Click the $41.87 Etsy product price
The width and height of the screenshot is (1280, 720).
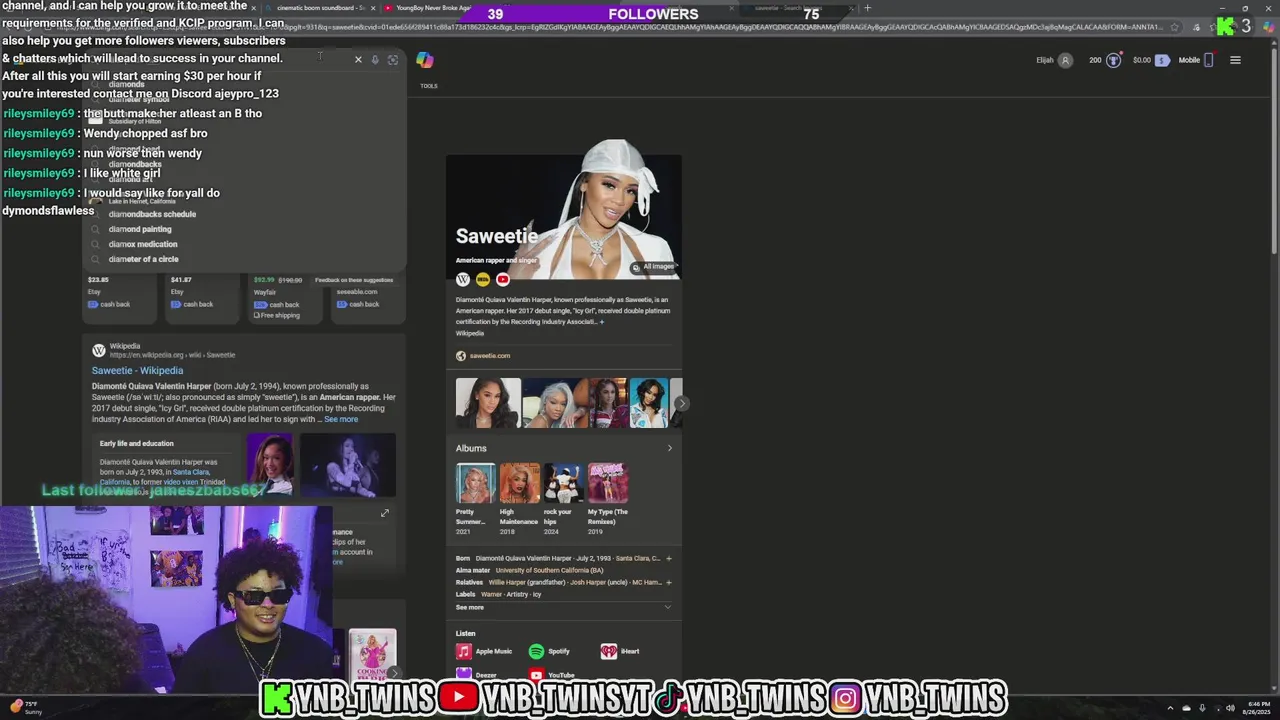click(x=181, y=280)
